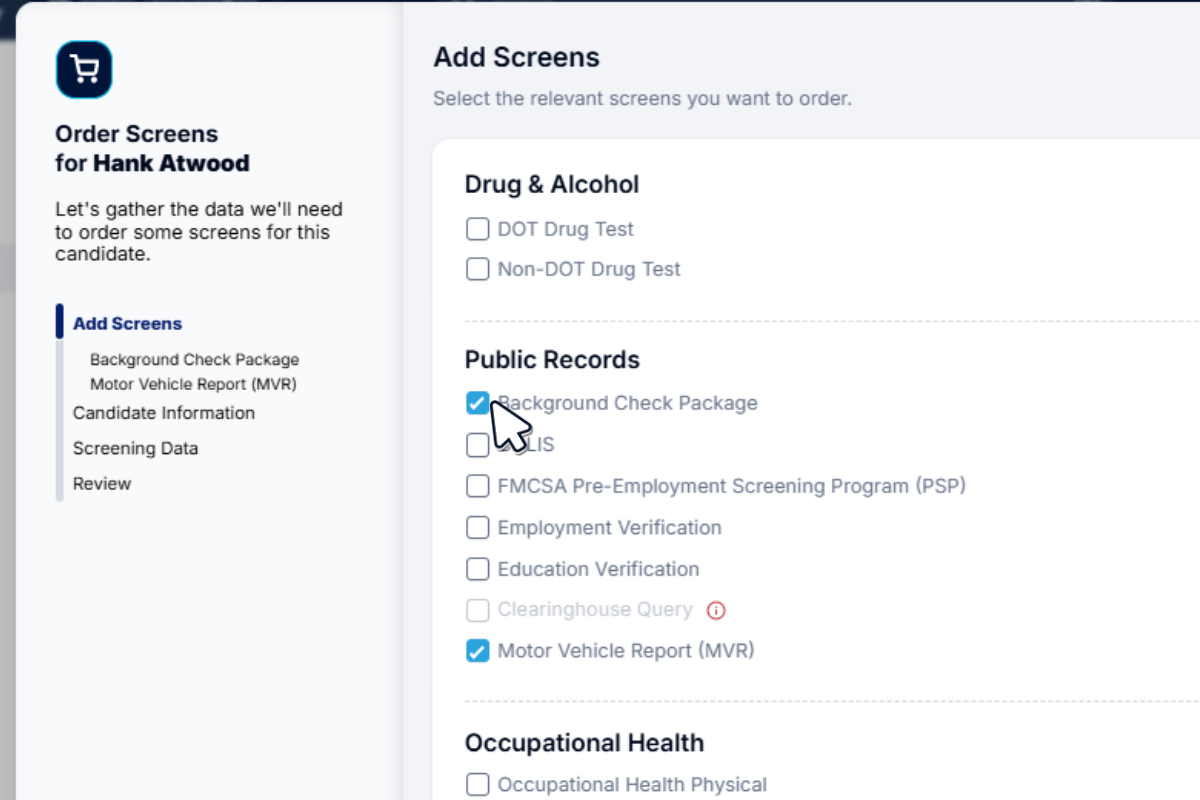
Task: Select the Employment Verification checkbox
Action: pos(478,527)
